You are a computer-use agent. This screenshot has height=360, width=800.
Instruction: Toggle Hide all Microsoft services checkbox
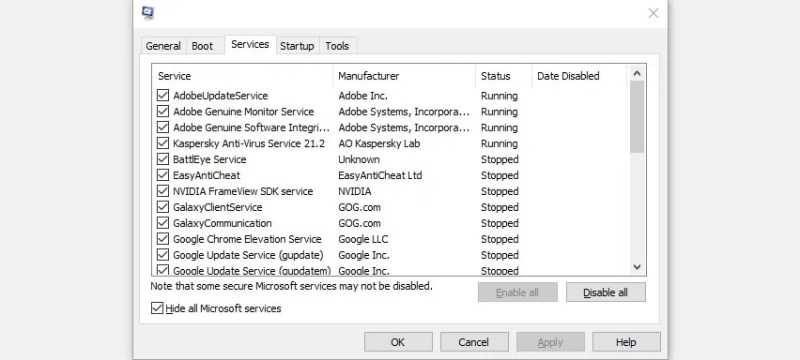click(x=157, y=308)
